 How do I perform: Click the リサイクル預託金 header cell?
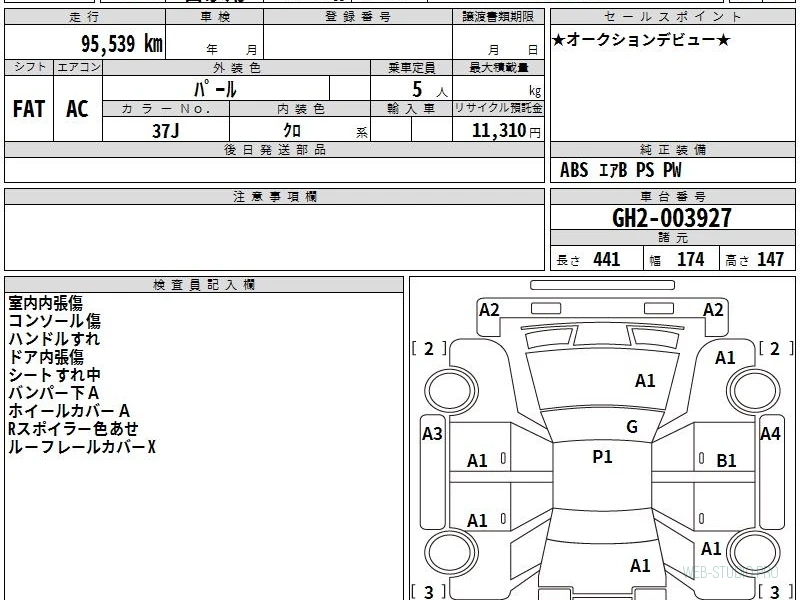498,108
